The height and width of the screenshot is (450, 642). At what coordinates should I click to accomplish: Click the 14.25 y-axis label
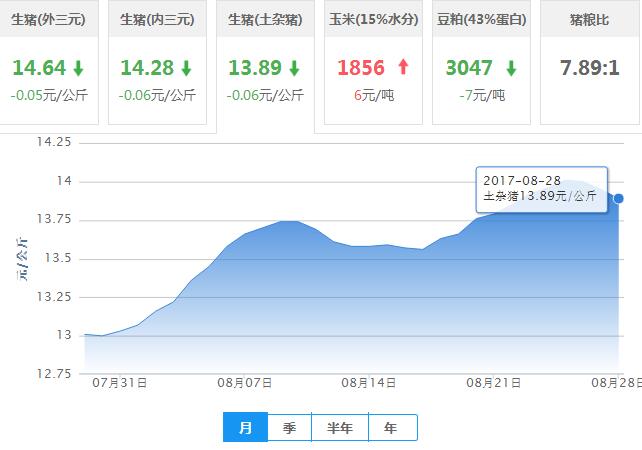pyautogui.click(x=54, y=142)
